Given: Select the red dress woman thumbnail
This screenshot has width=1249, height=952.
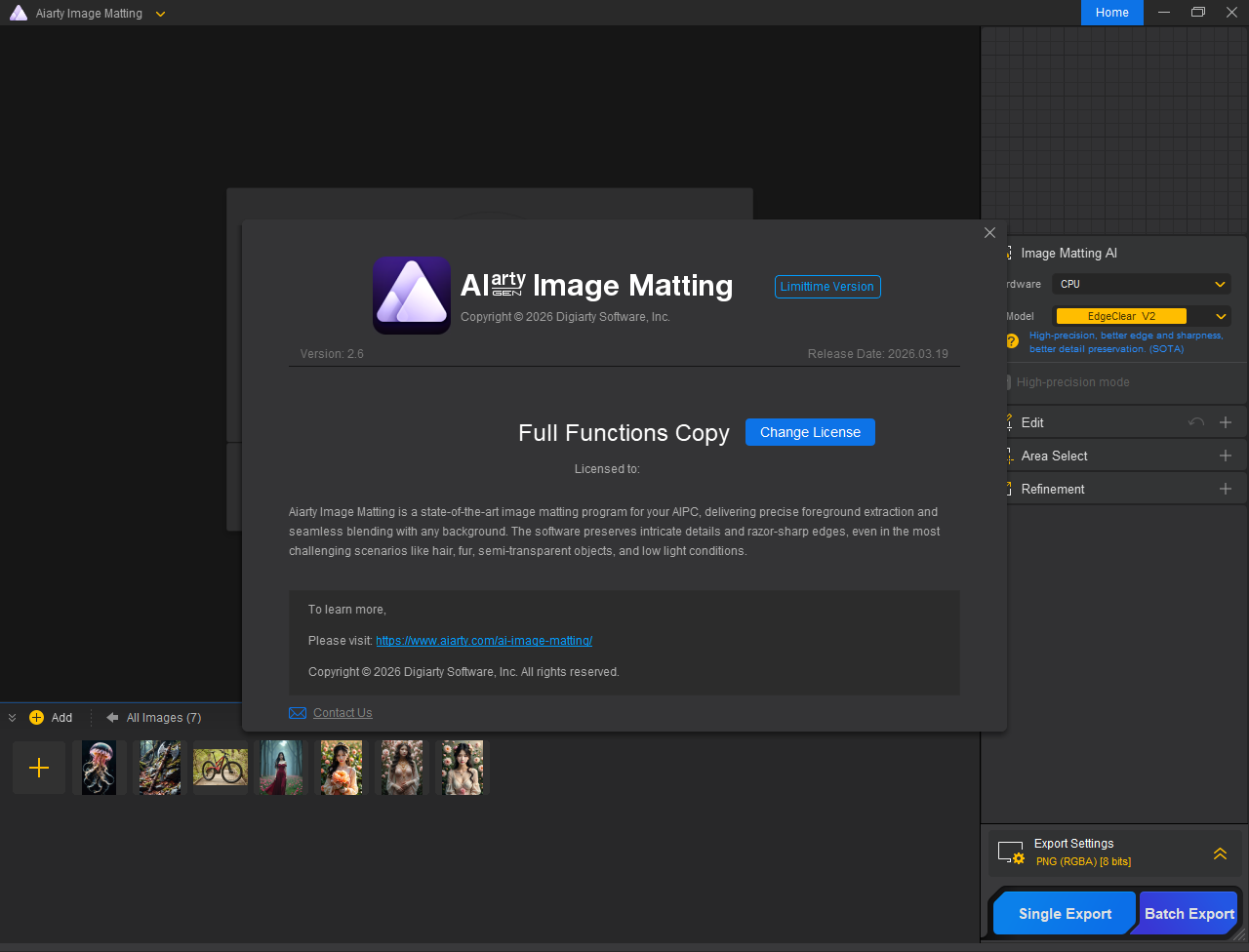Looking at the screenshot, I should [x=281, y=768].
